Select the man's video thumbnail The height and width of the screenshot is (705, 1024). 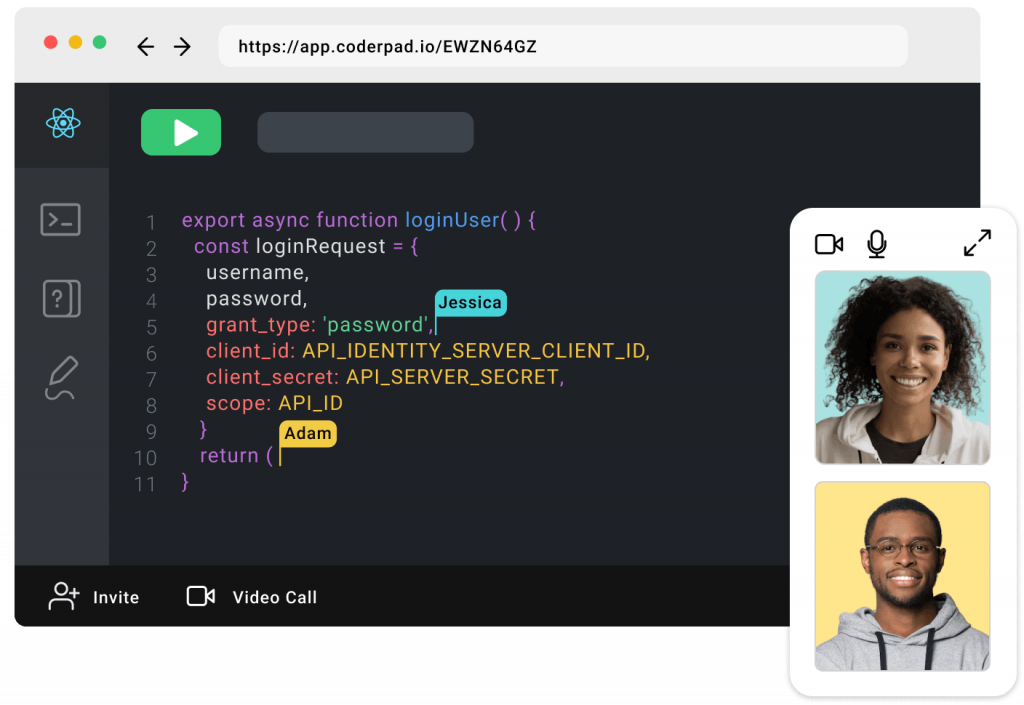tap(902, 576)
